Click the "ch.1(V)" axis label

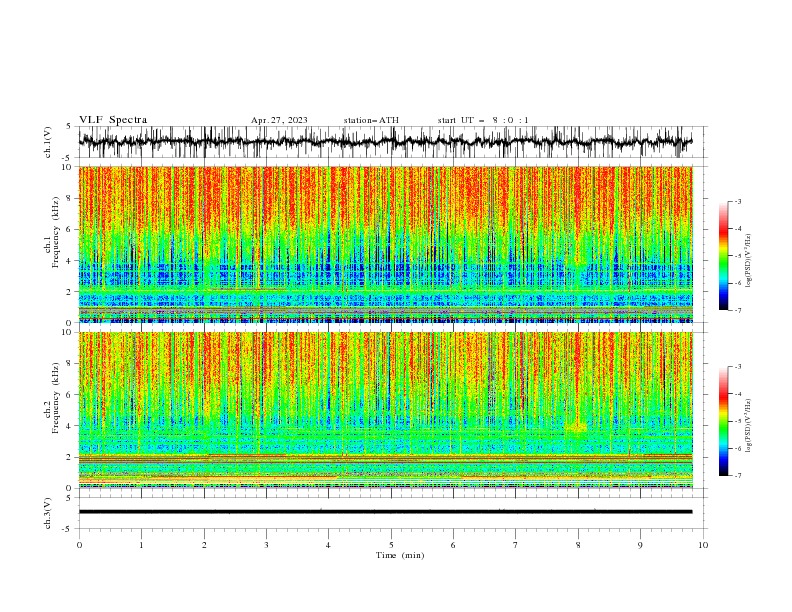click(48, 142)
